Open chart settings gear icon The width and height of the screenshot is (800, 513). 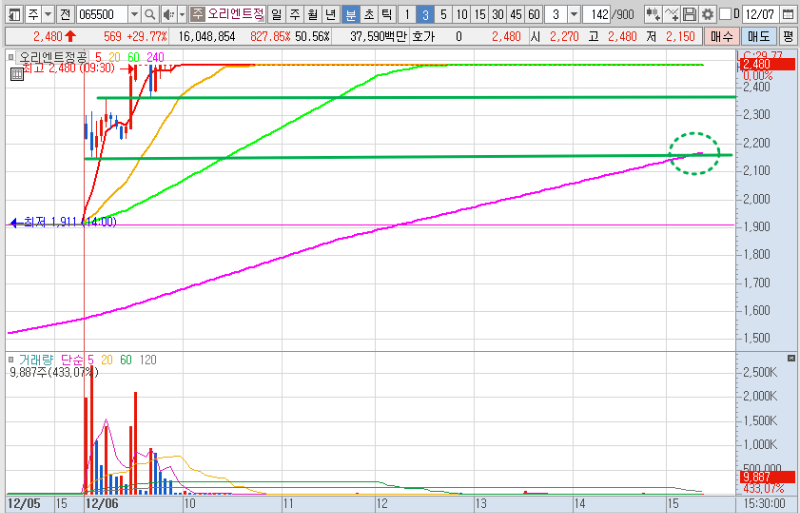coord(707,14)
